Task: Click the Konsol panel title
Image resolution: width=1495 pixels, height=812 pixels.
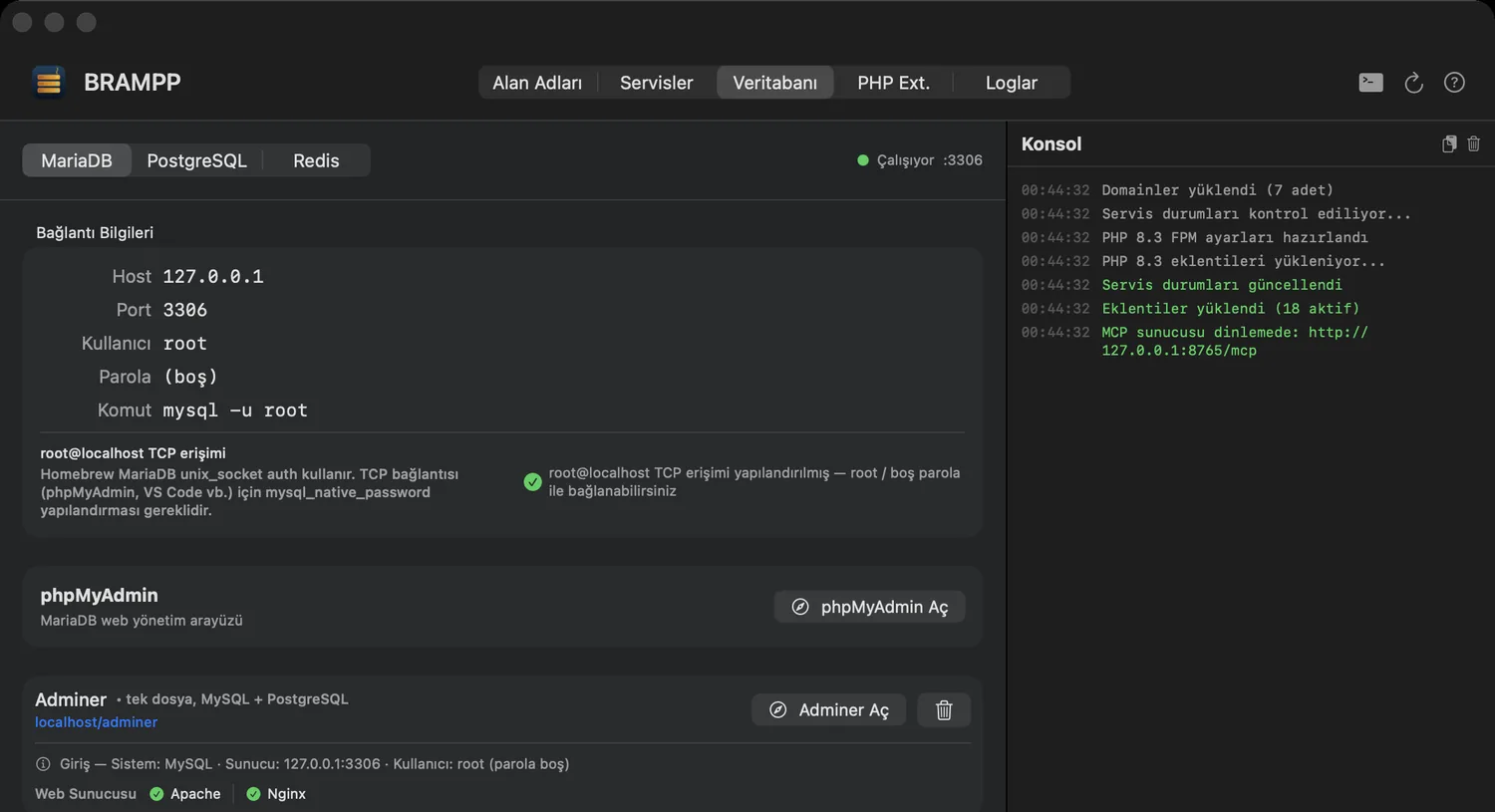Action: (1051, 143)
